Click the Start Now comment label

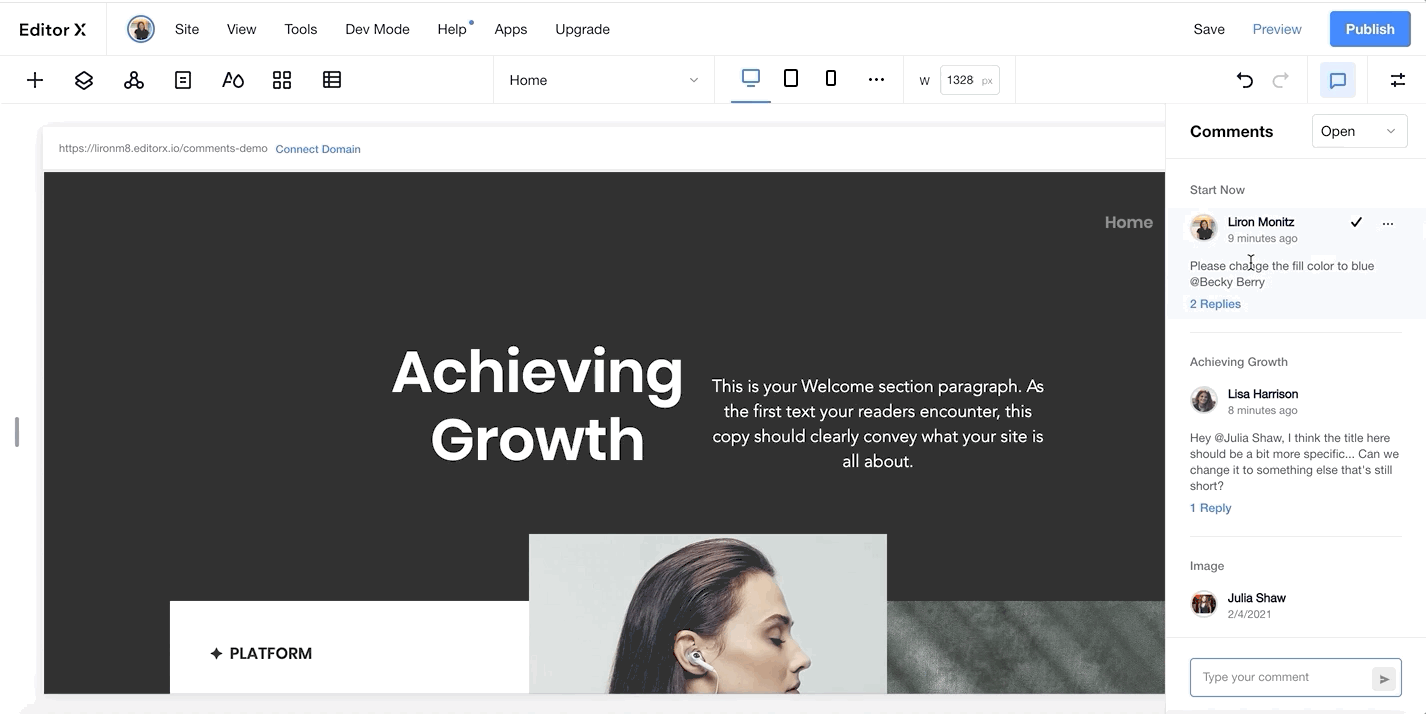point(1217,190)
